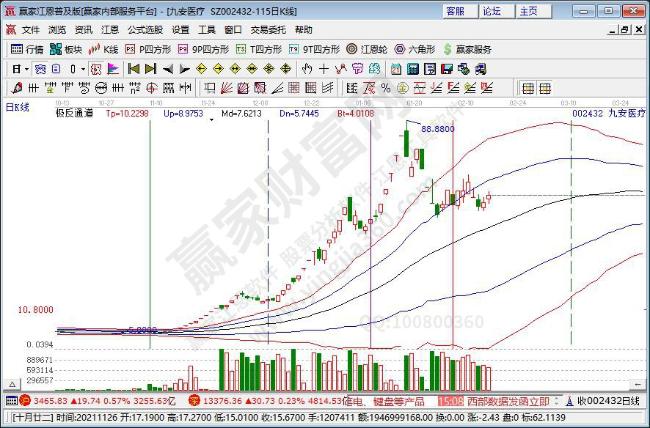Click the flag chart icon
Viewport: 650px width, 428px height.
pos(113,69)
